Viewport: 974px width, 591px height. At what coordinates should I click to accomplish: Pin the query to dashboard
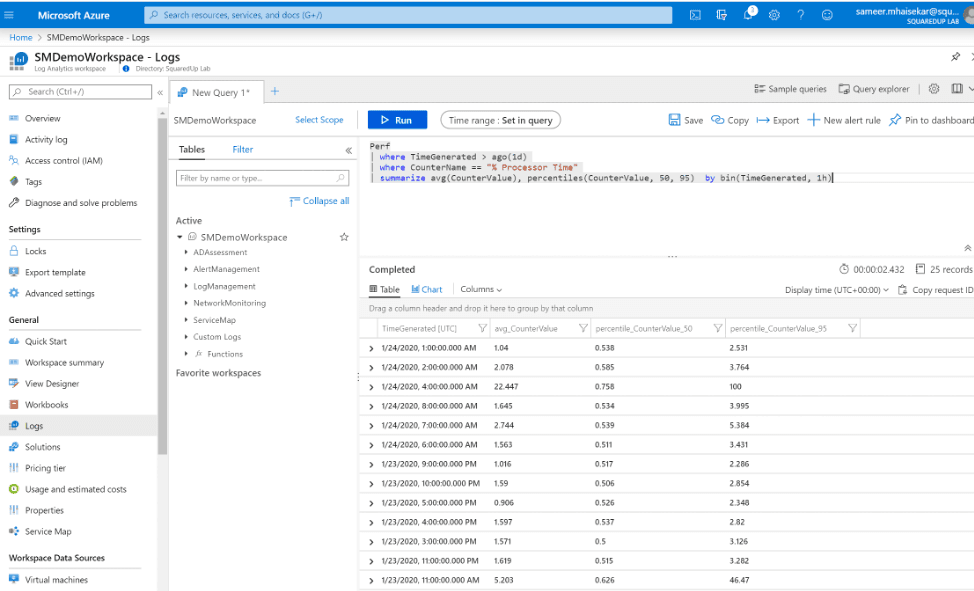(931, 120)
